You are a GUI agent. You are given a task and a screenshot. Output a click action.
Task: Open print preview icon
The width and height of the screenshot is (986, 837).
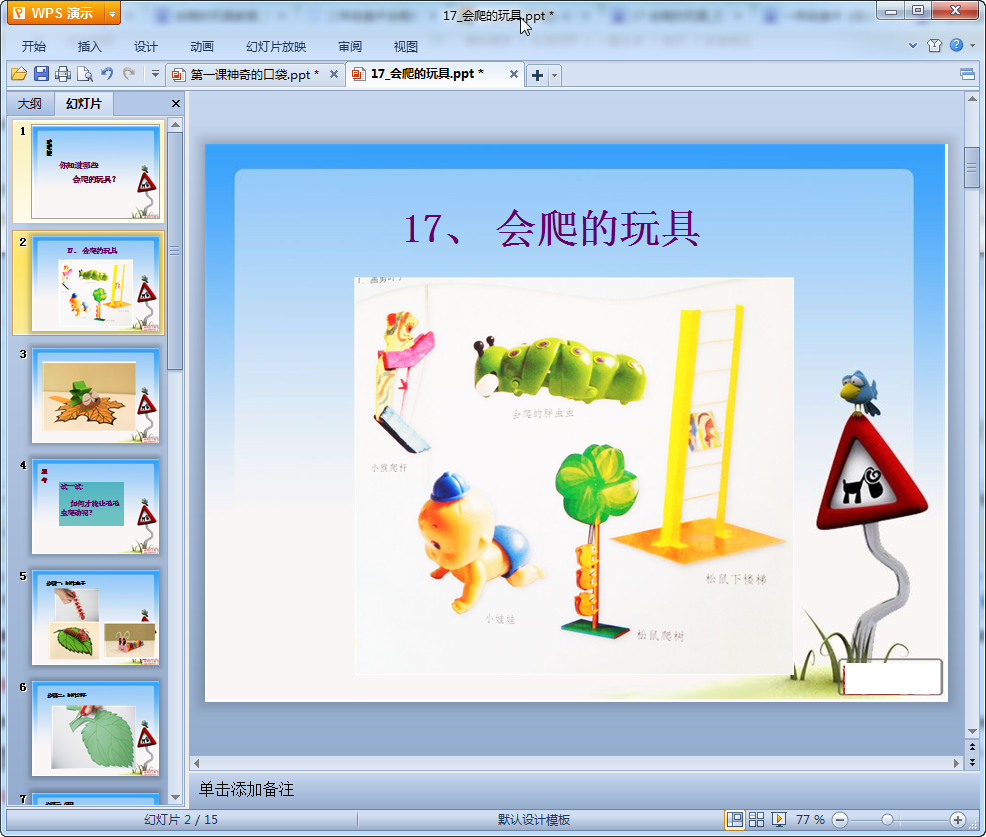pos(85,74)
